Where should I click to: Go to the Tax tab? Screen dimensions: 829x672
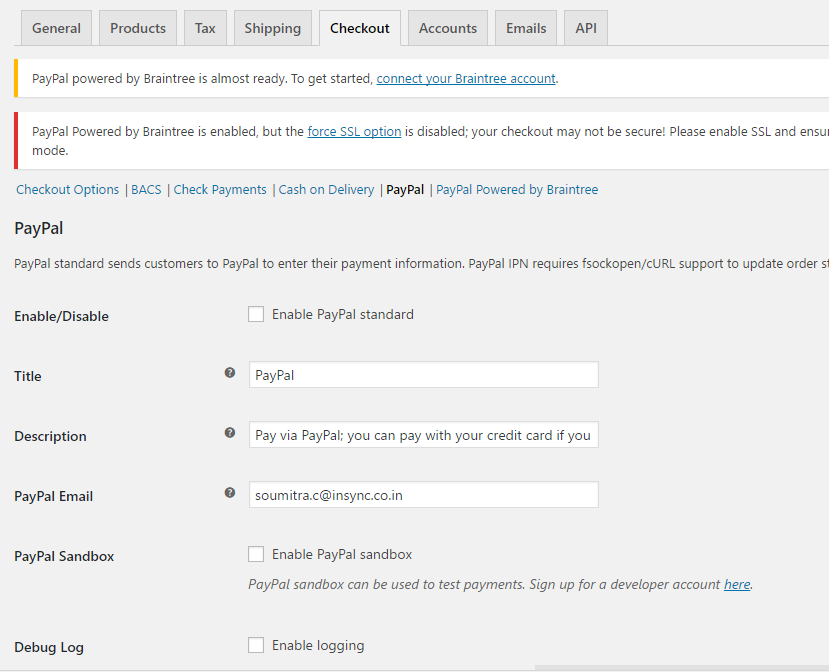(205, 28)
